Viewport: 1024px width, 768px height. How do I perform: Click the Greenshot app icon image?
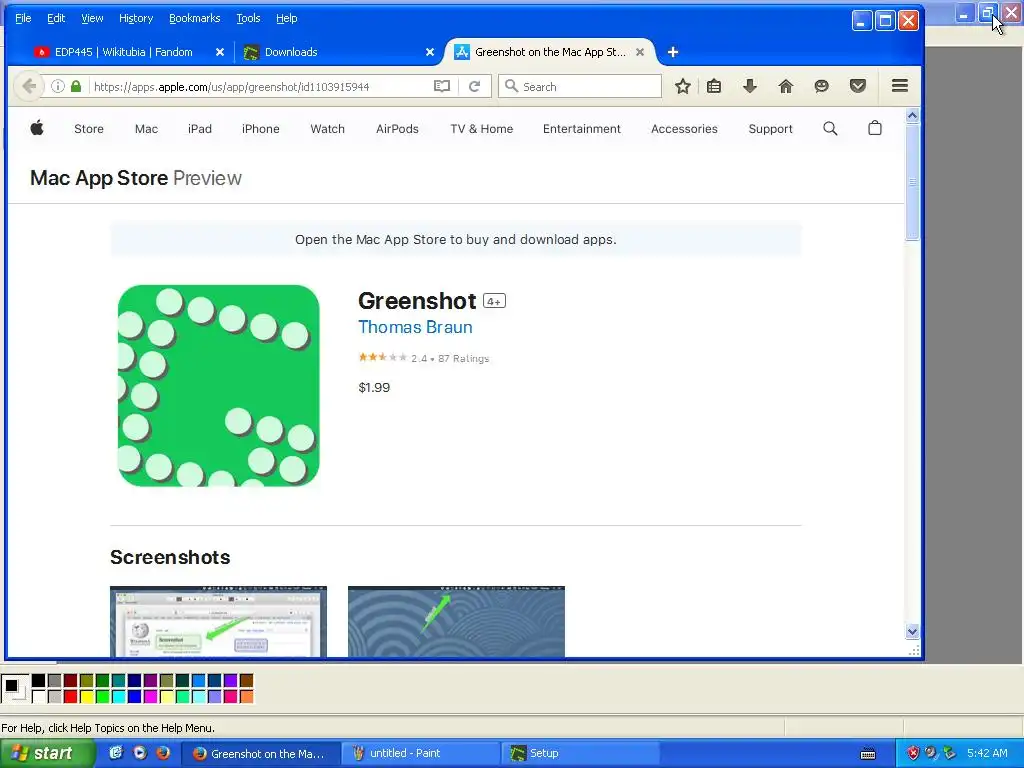point(219,385)
